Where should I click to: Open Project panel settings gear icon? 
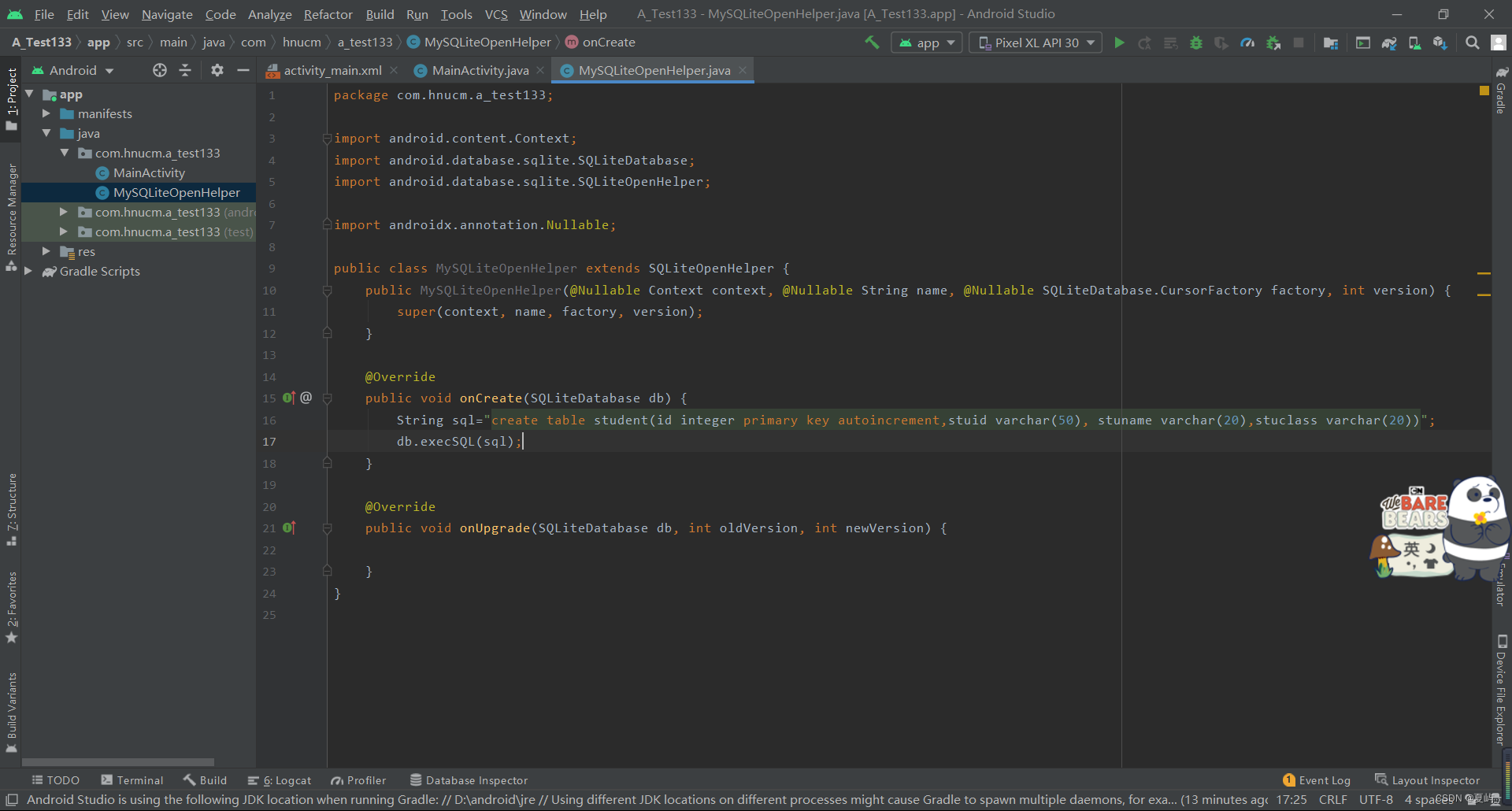tap(217, 70)
